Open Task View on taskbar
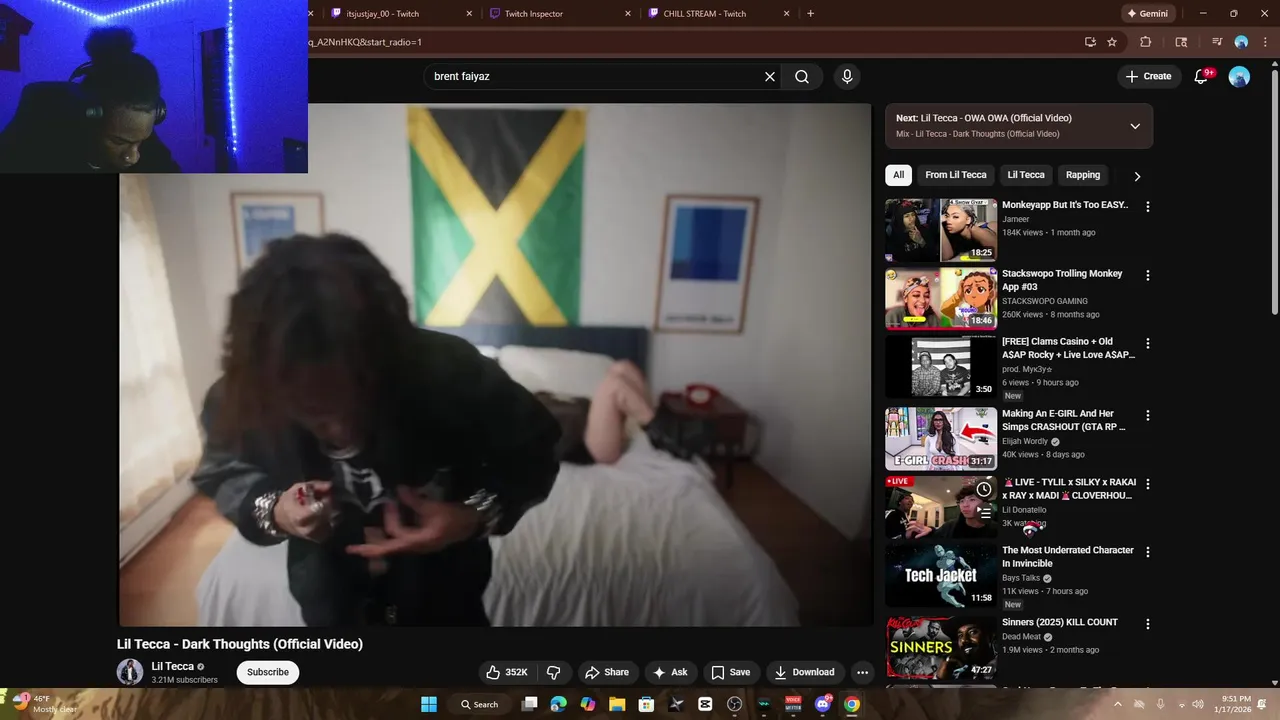The image size is (1280, 720). [x=530, y=704]
